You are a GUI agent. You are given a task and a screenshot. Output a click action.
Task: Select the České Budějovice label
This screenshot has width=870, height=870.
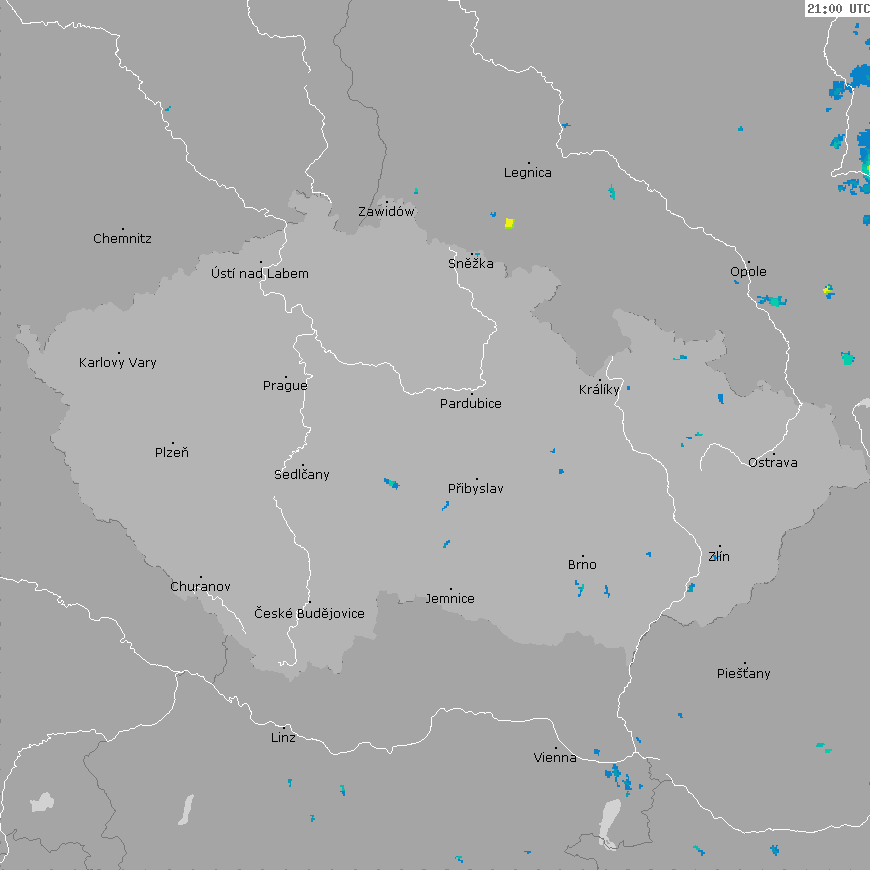click(309, 613)
